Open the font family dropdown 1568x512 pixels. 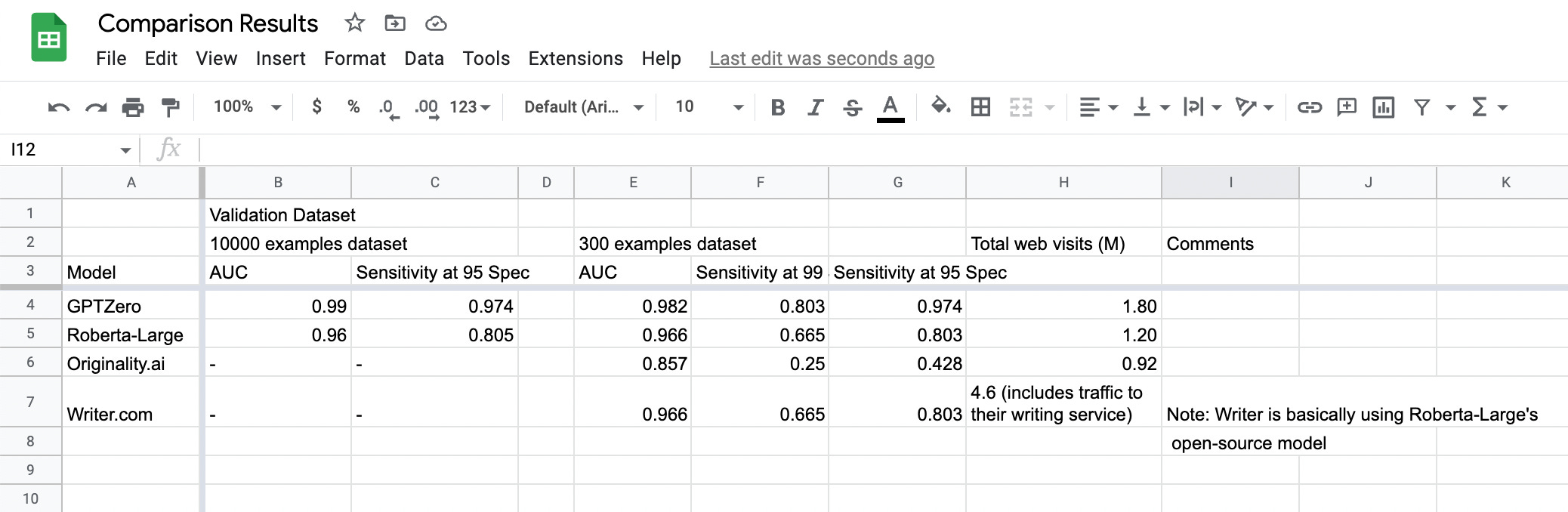[583, 107]
